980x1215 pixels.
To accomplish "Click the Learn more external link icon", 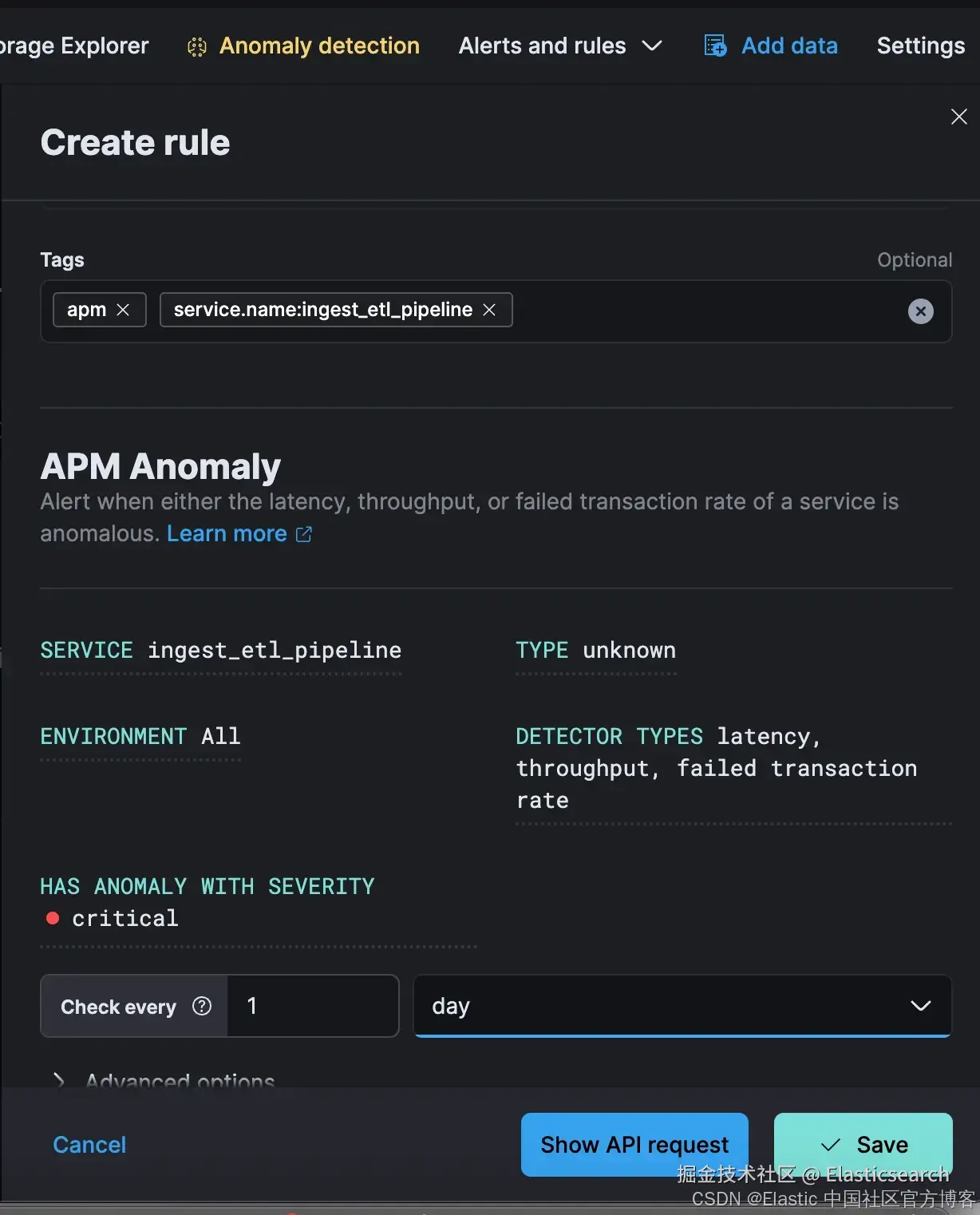I will (304, 534).
